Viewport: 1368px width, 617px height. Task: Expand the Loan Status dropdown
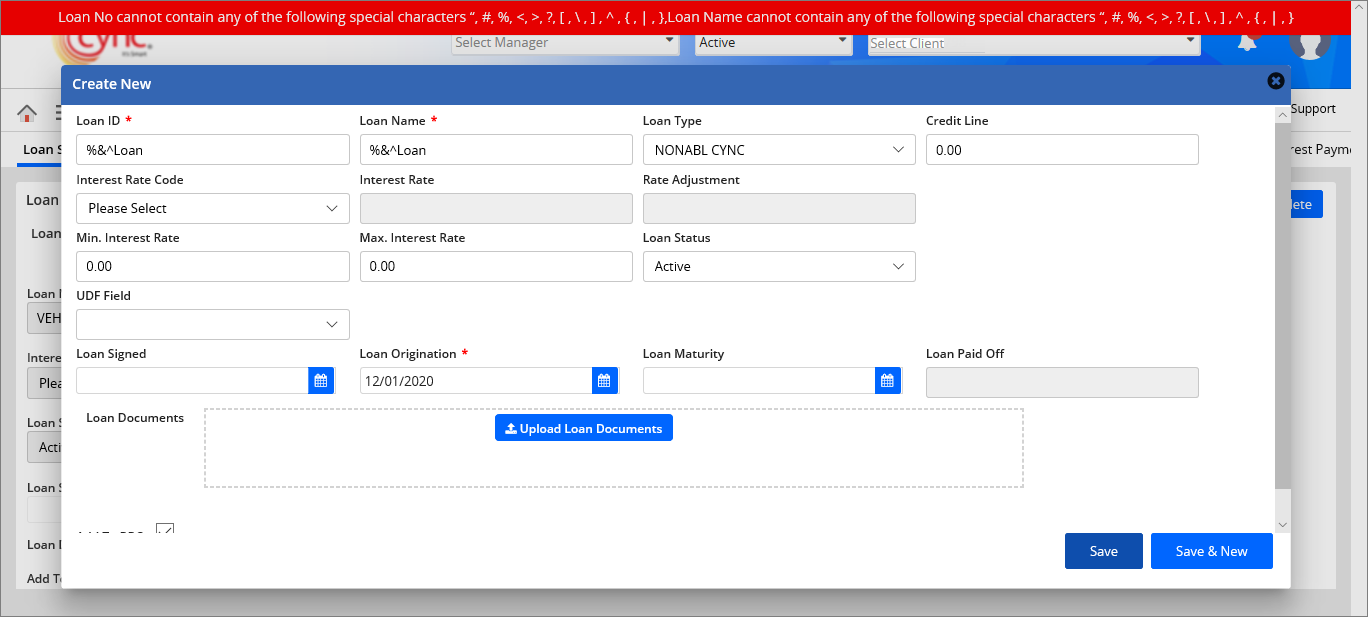coord(778,266)
